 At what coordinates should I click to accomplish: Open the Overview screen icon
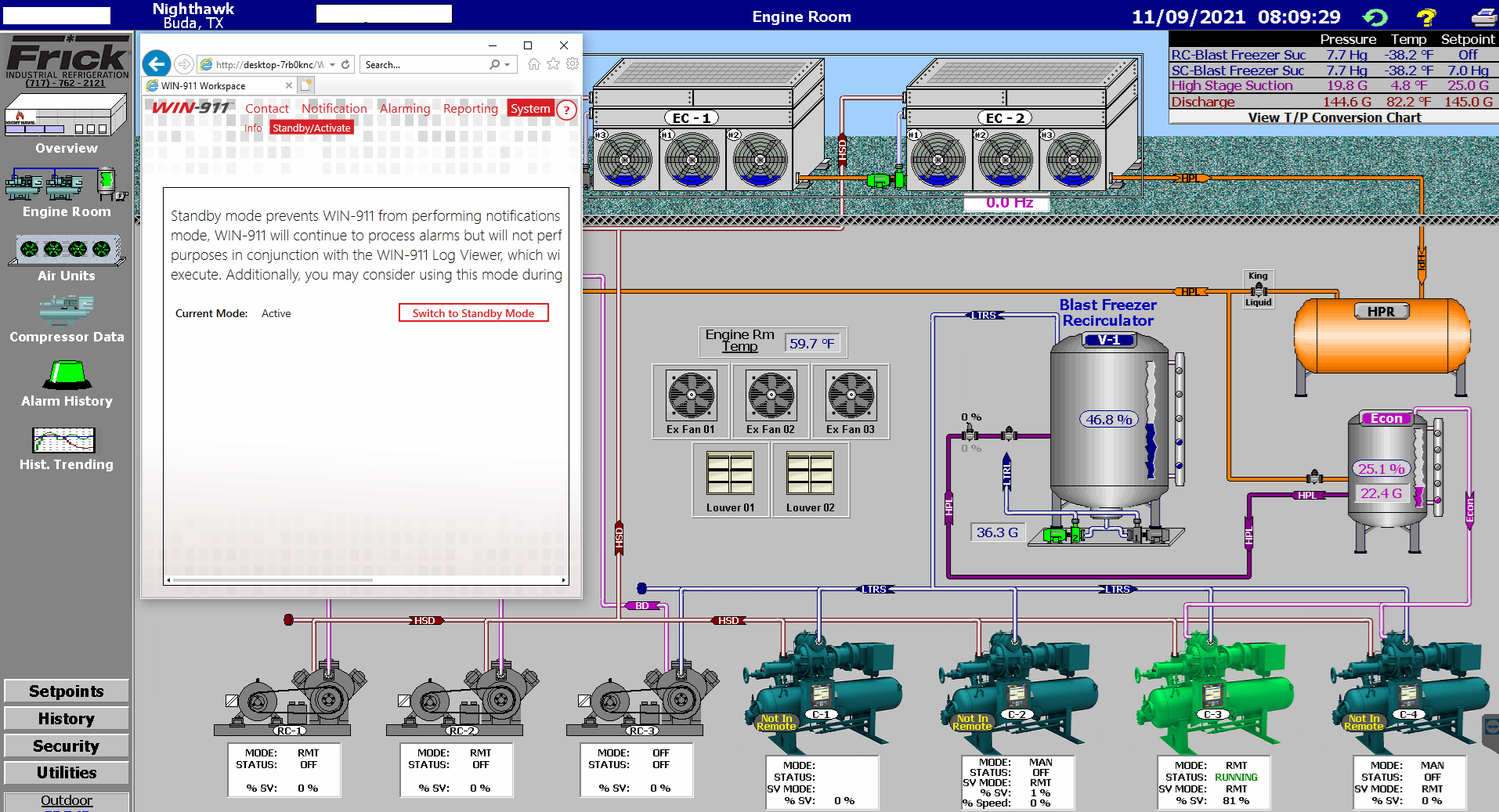[66, 116]
